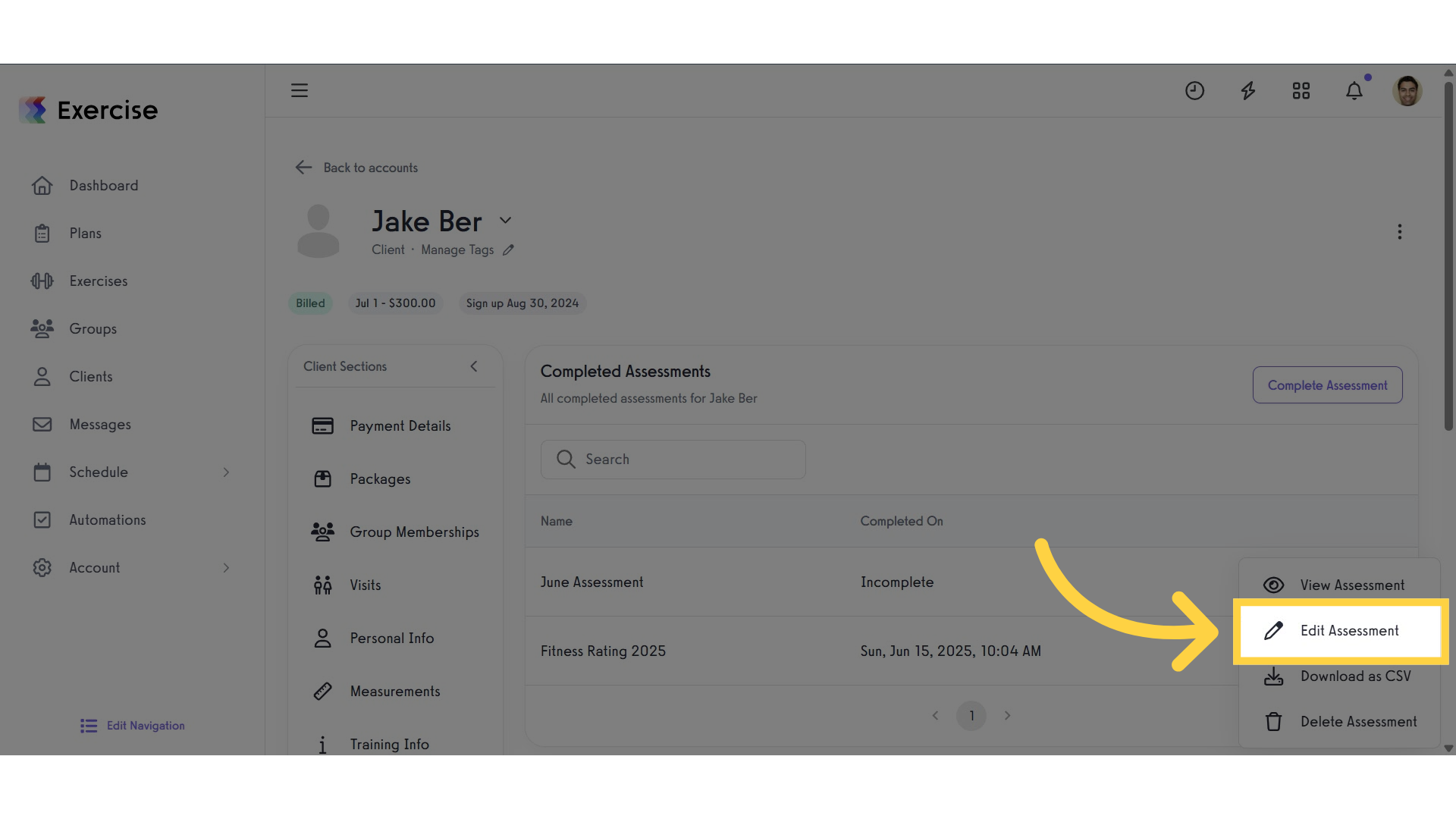1456x819 pixels.
Task: Collapse the Client Sections panel
Action: pos(474,366)
